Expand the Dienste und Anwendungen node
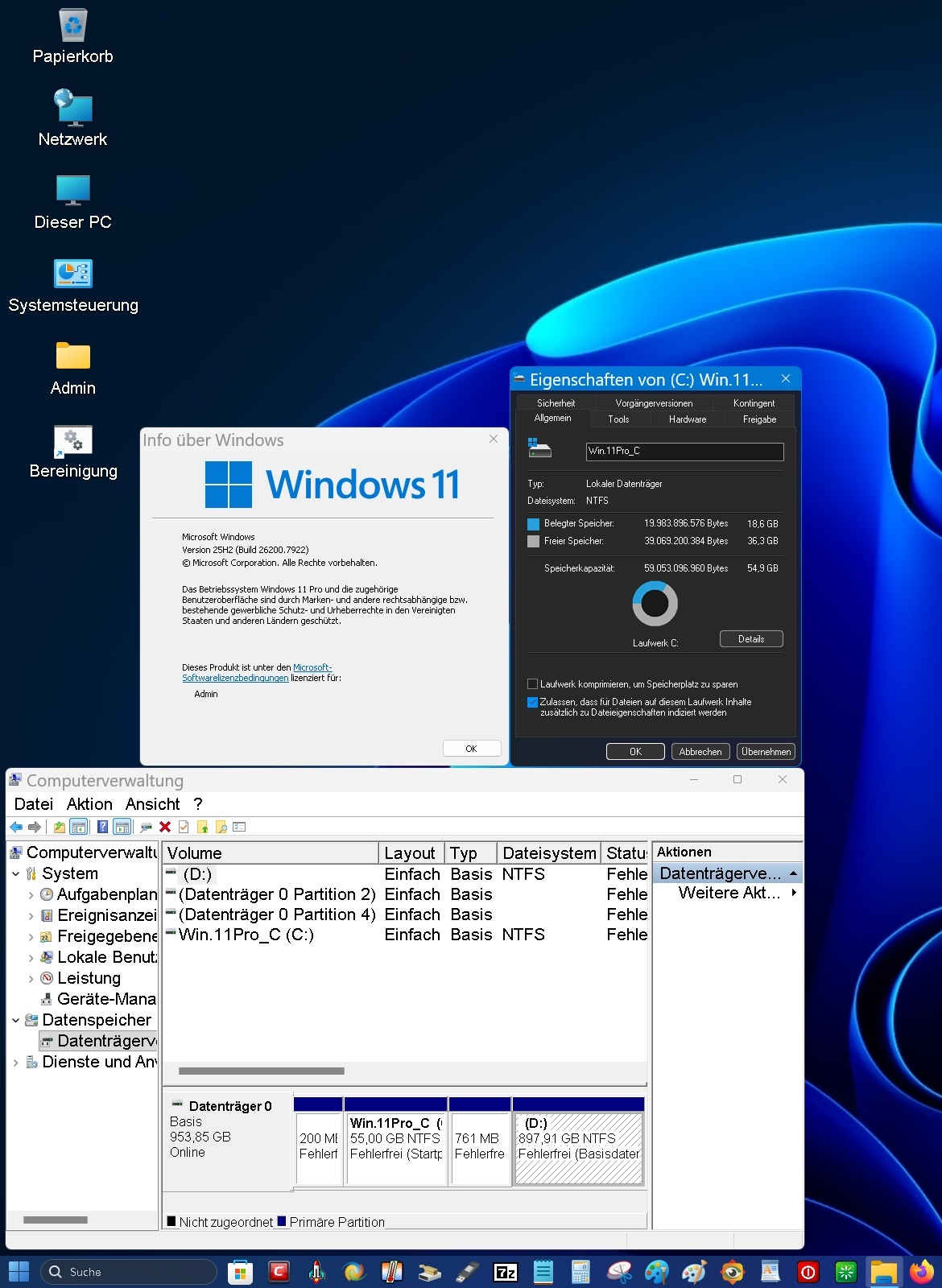942x1288 pixels. click(x=16, y=1062)
